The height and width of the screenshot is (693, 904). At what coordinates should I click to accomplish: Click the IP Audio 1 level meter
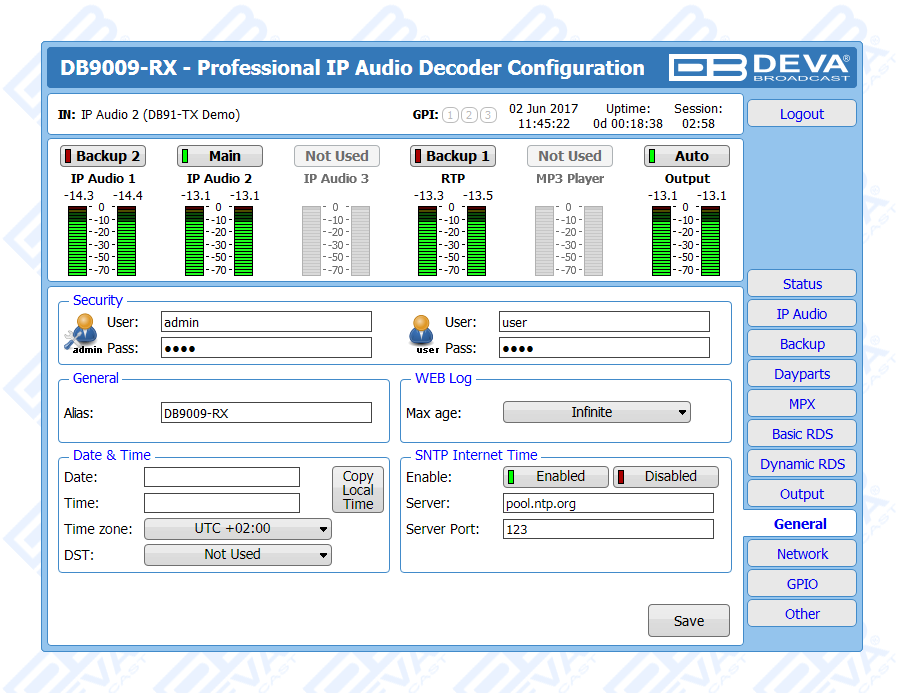pyautogui.click(x=103, y=240)
